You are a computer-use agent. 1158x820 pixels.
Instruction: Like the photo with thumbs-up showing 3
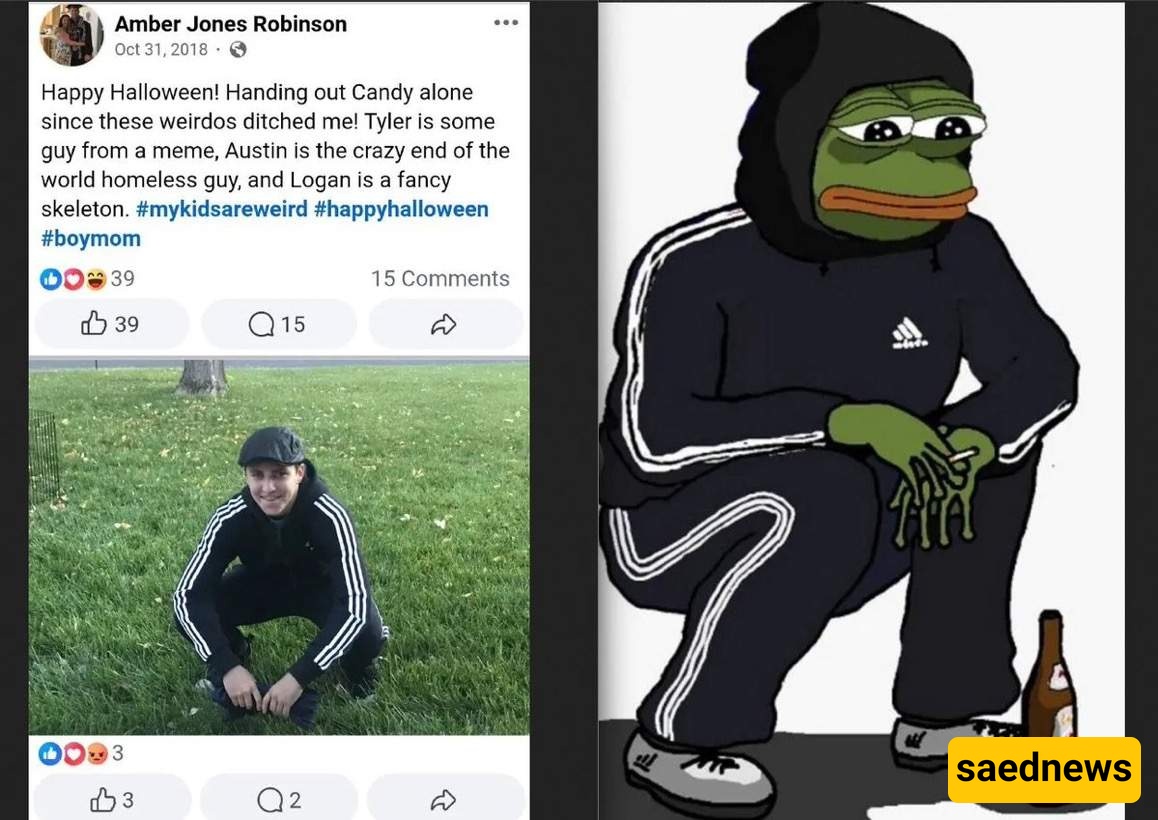coord(112,799)
